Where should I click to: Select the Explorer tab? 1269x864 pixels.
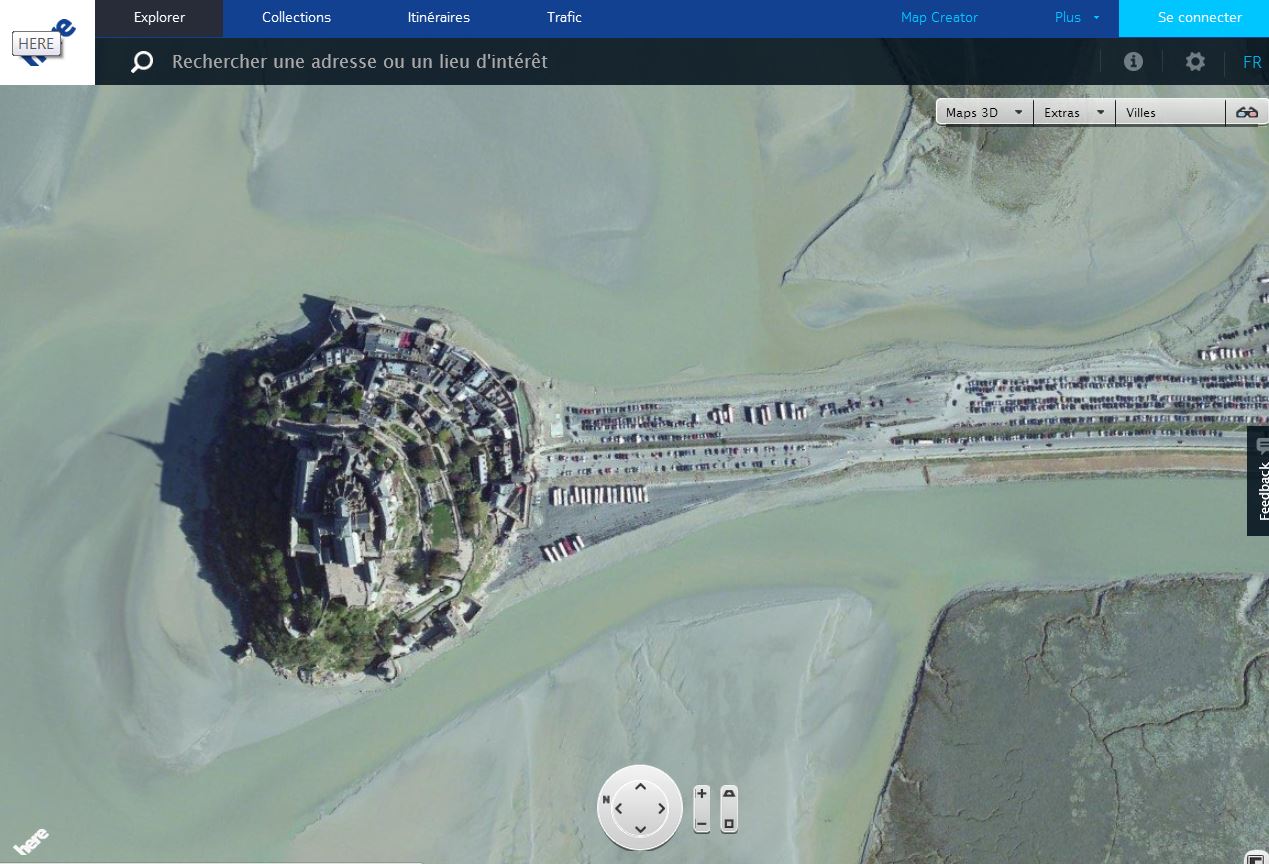[x=159, y=17]
